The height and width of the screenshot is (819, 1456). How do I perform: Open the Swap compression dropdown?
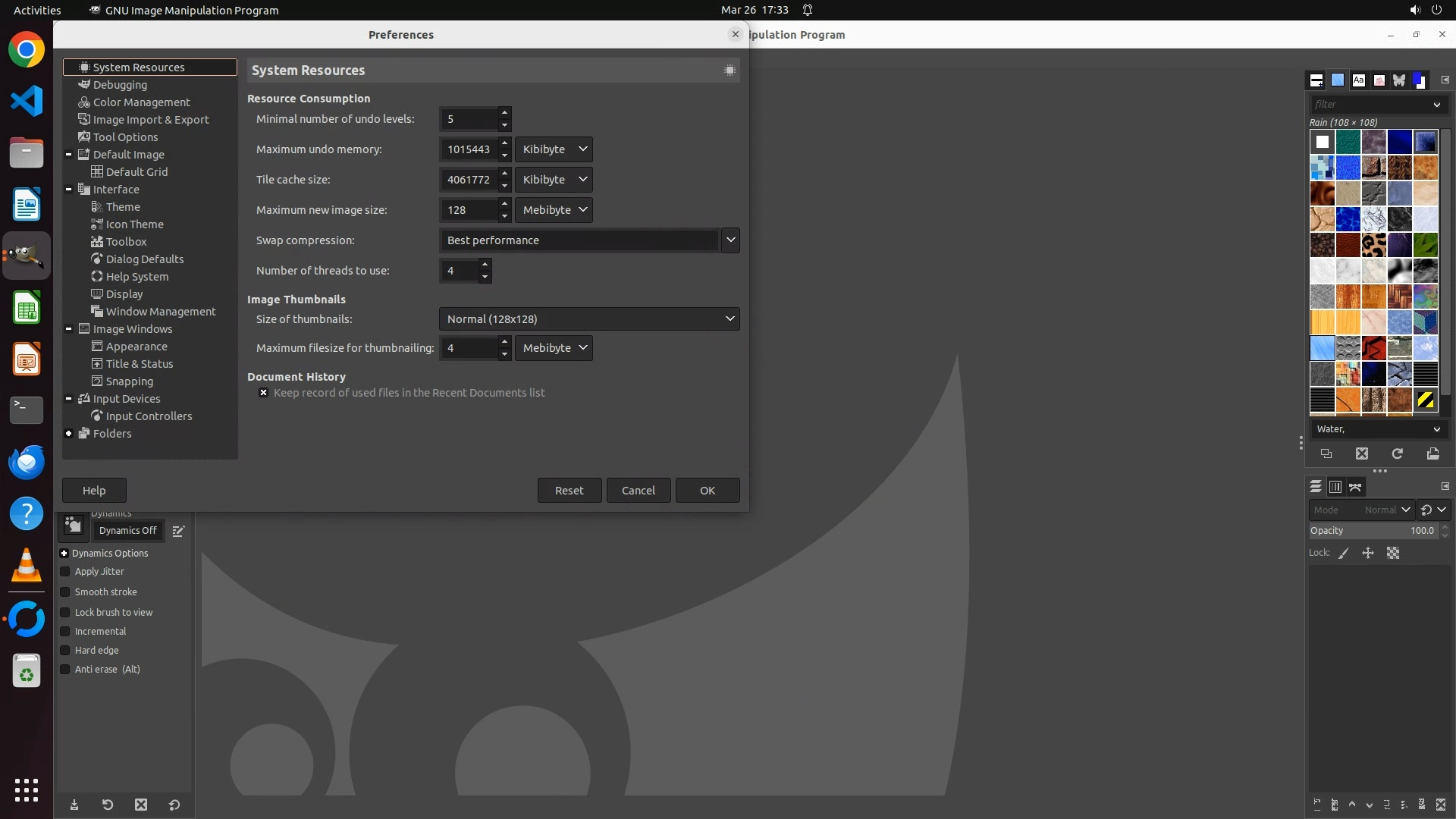pos(588,240)
